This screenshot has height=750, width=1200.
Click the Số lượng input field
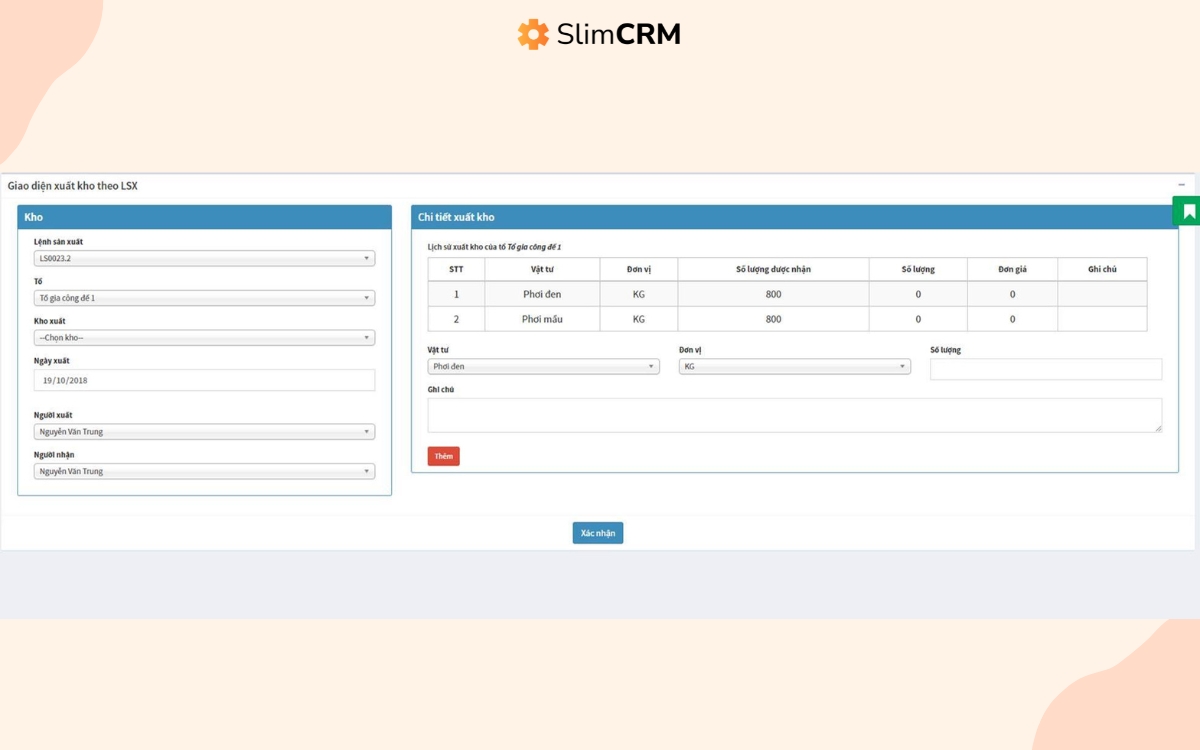coord(1045,369)
